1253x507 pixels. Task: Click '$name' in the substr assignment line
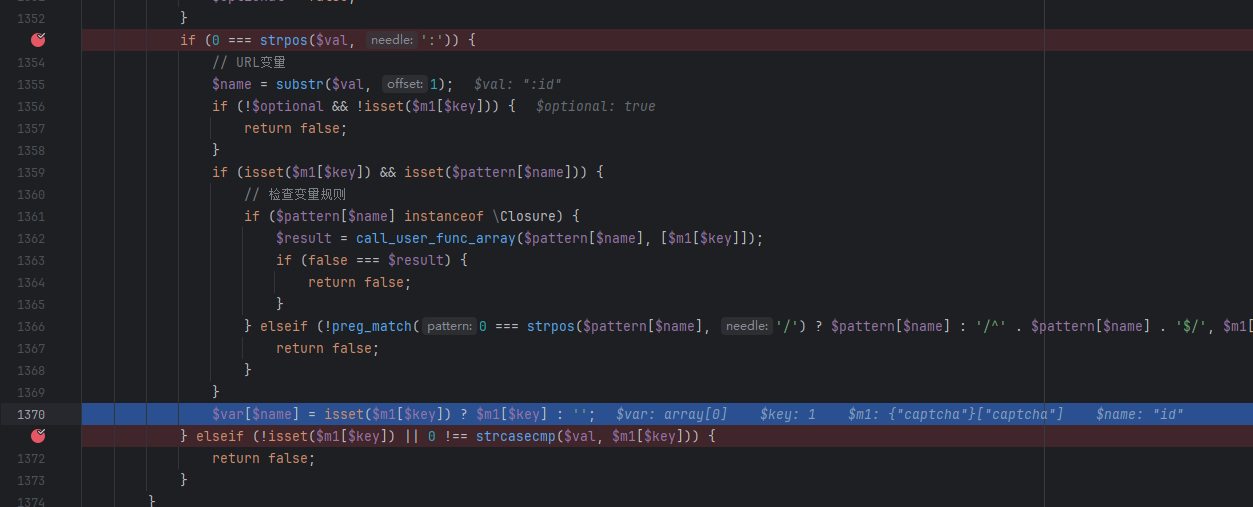[x=232, y=84]
